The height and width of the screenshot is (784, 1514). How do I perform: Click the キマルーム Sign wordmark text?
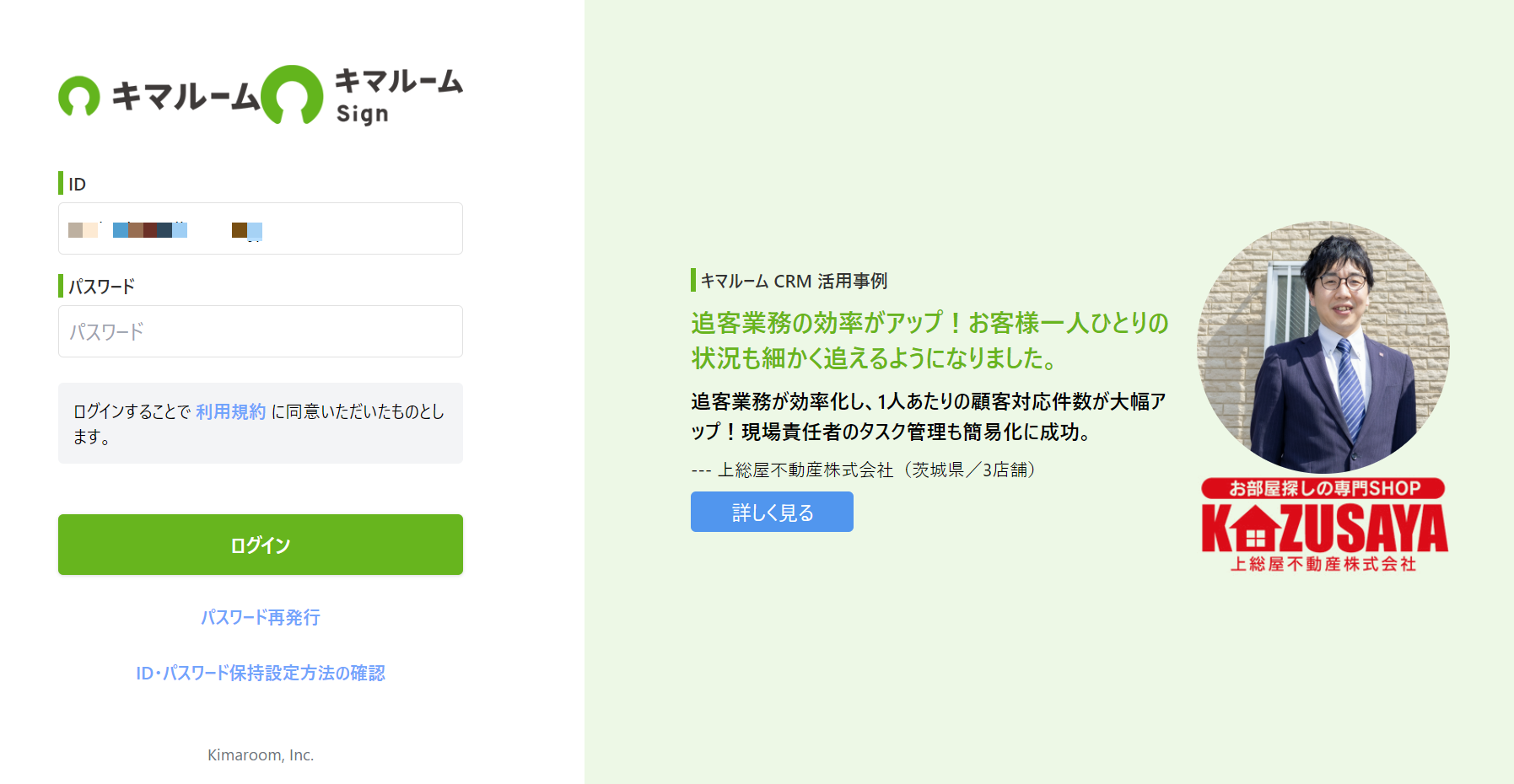(399, 96)
